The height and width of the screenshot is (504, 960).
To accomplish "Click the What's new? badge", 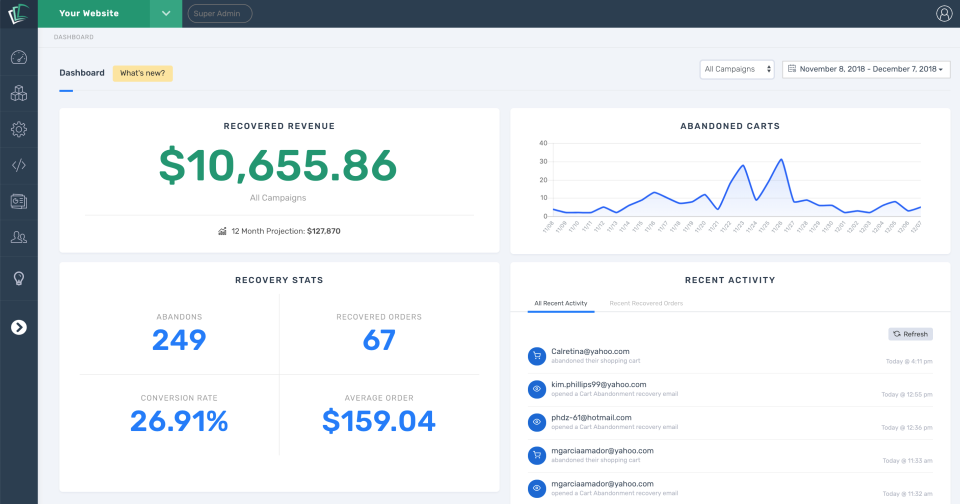I will (143, 73).
